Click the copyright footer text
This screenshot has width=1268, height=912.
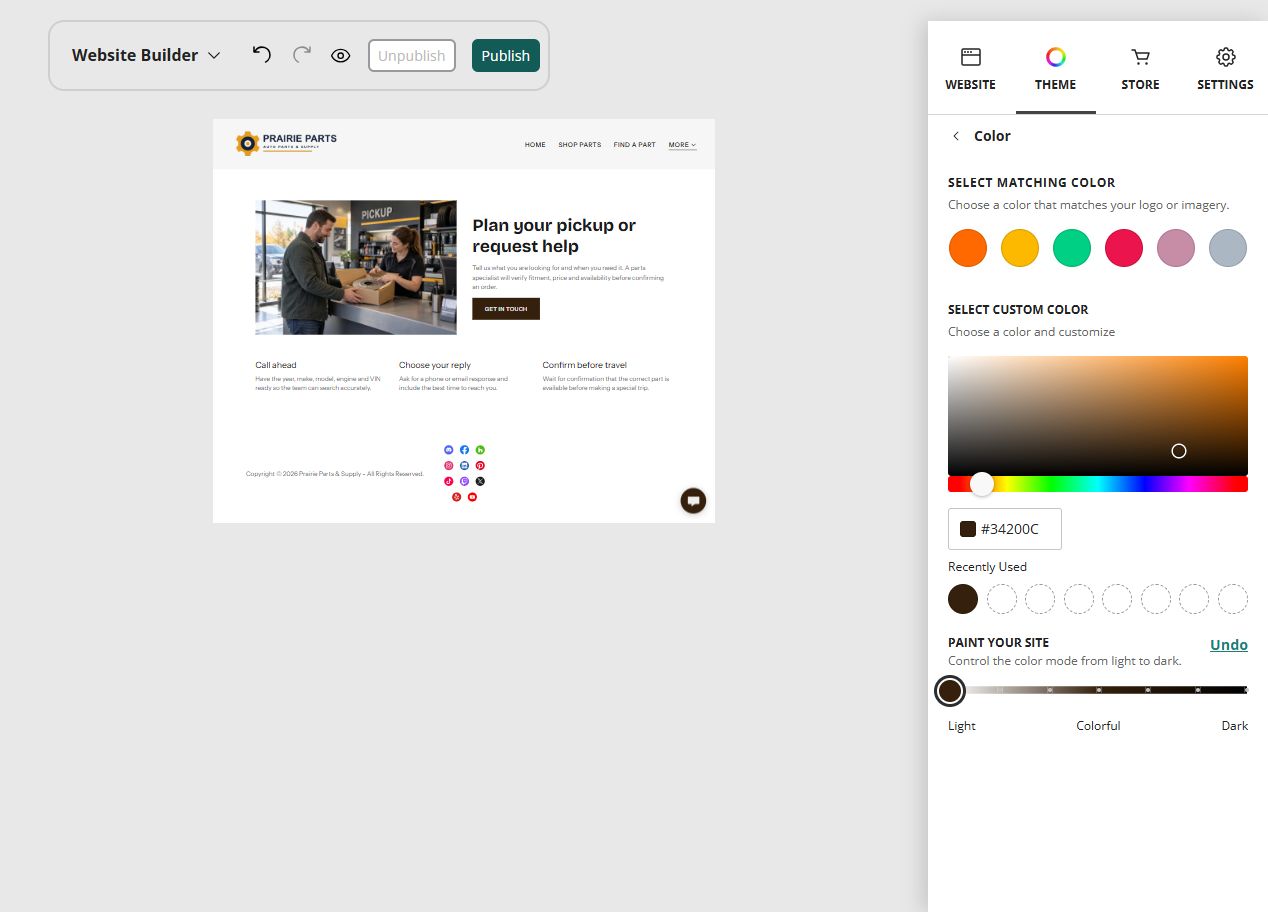pos(335,474)
